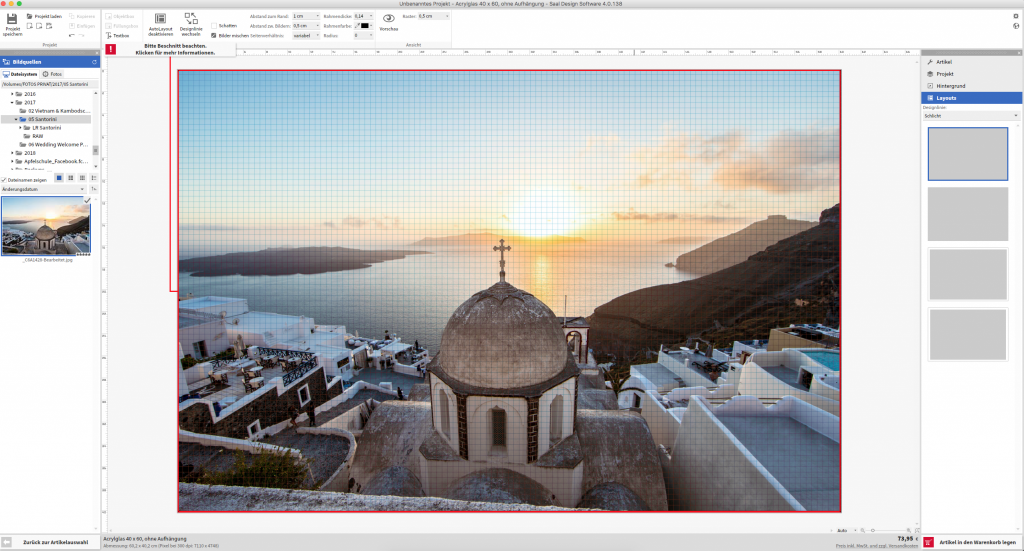Open the Änderungsdatum sort dropdown

(44, 188)
